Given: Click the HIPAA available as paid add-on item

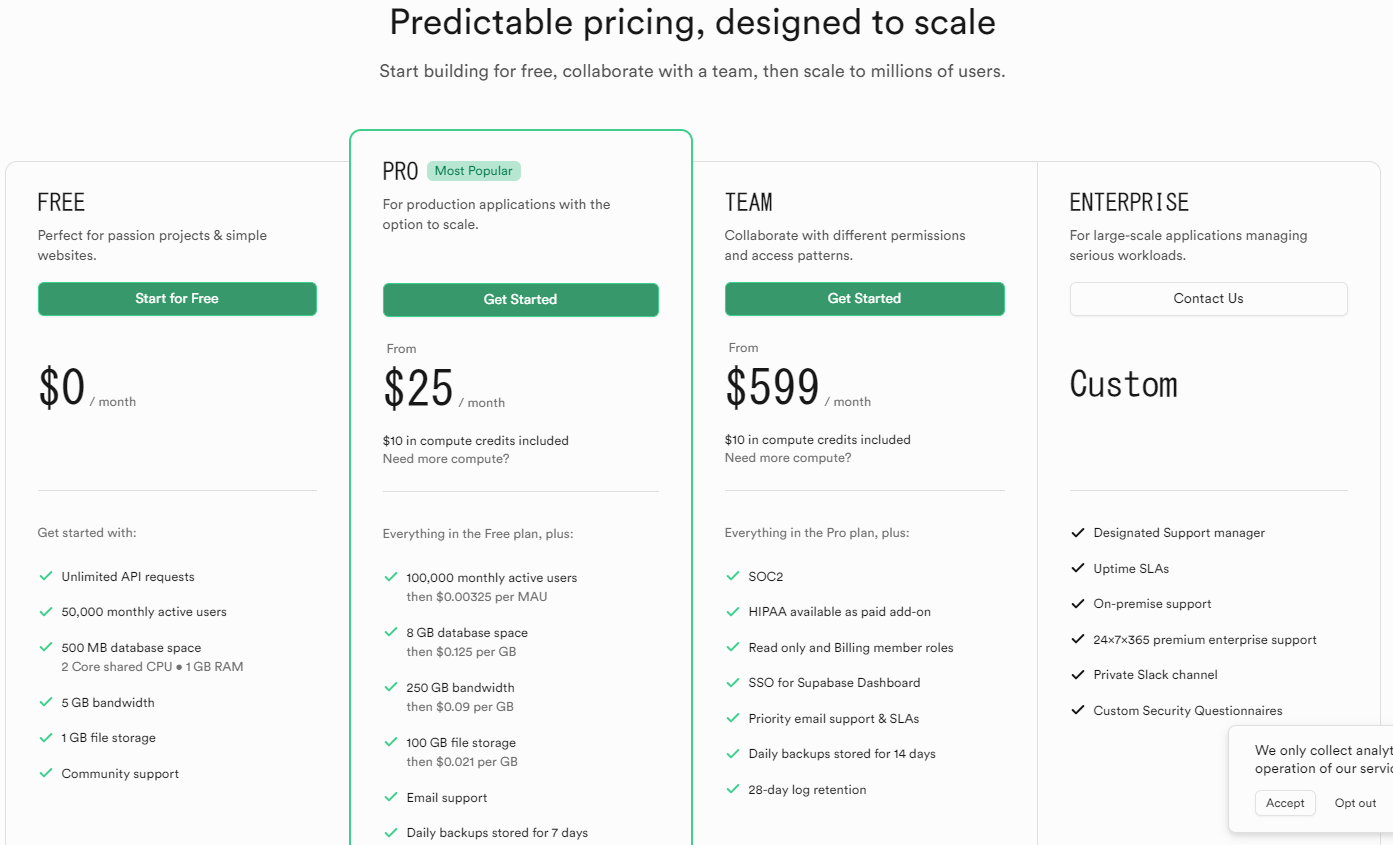Looking at the screenshot, I should point(840,612).
